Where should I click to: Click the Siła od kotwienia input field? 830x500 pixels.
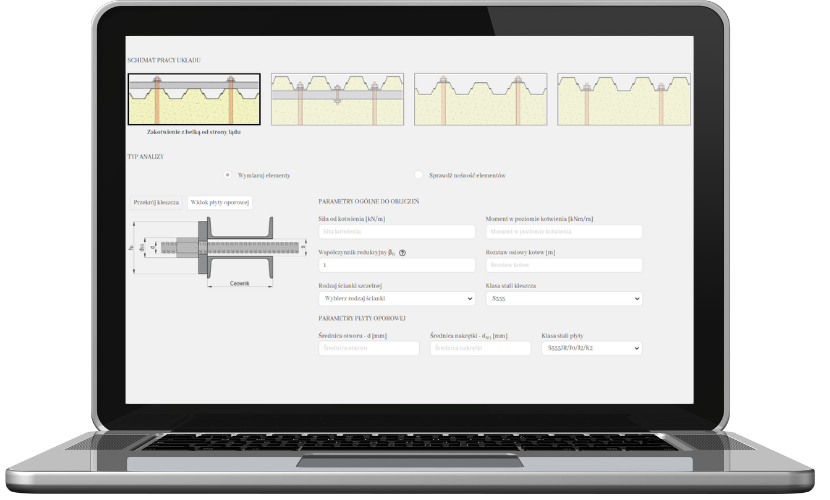click(x=396, y=232)
